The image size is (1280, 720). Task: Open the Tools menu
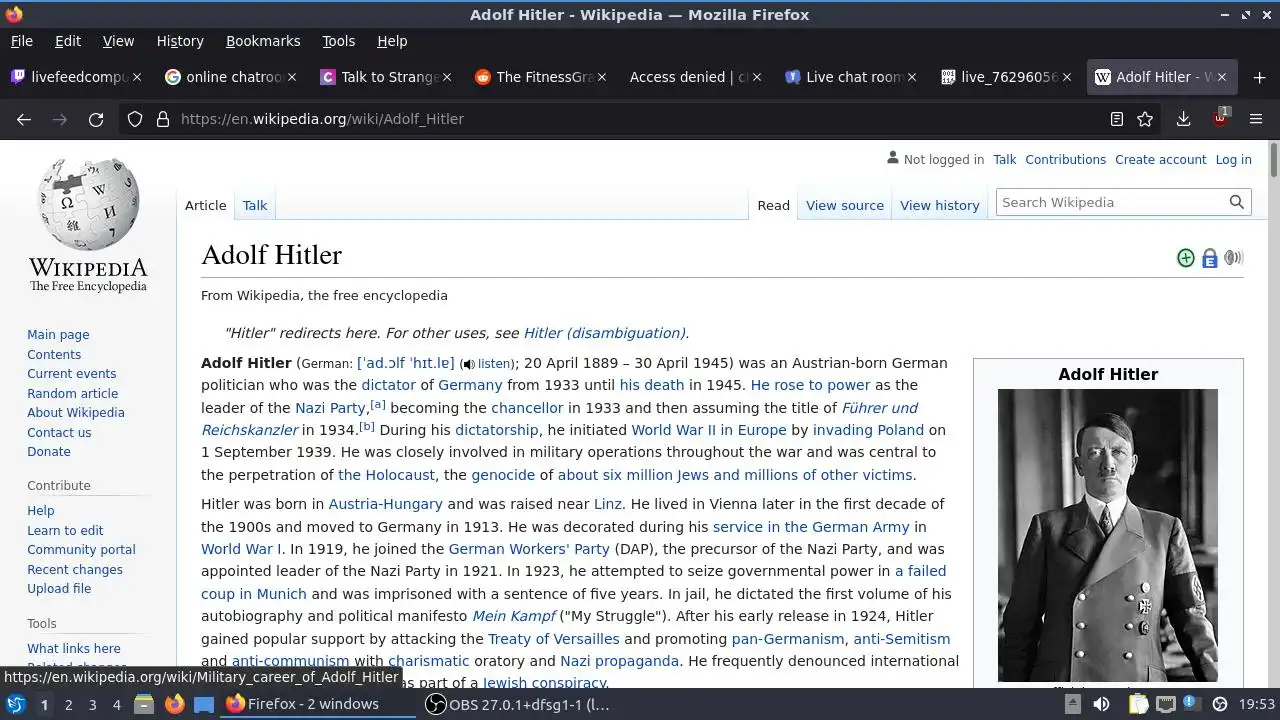(339, 41)
